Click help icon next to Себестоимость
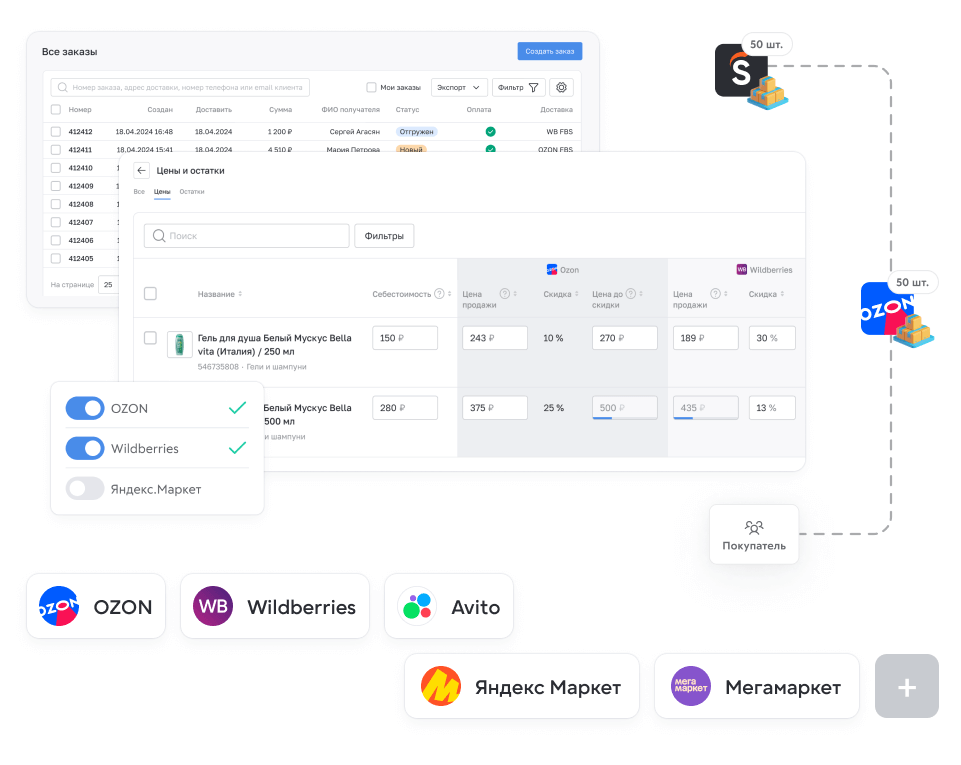Screen dimensions: 961x765 439,294
